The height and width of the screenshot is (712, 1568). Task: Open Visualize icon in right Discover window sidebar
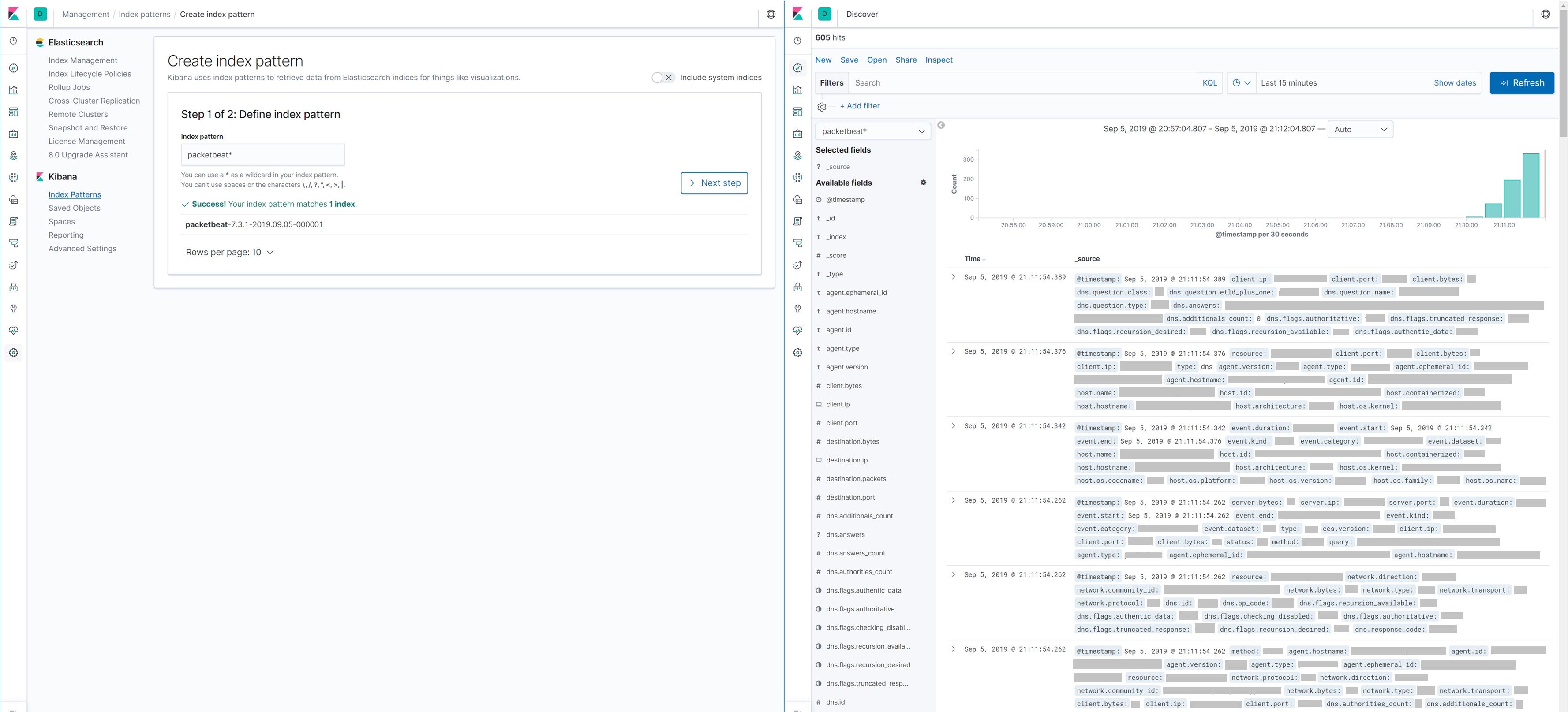[x=797, y=90]
